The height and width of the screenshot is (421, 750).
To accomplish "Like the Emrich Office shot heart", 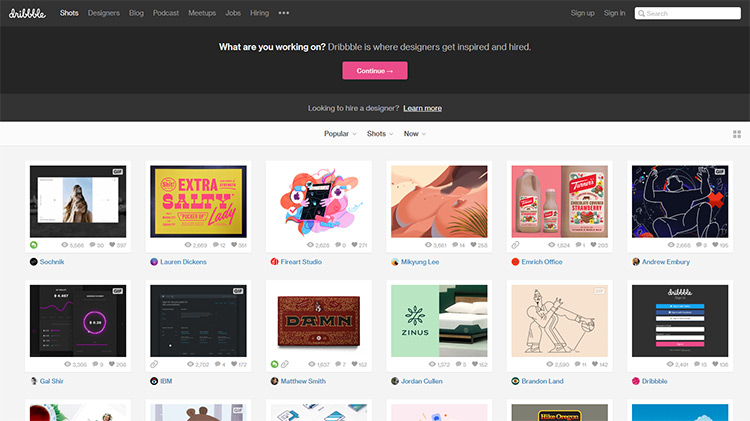I will (x=594, y=245).
